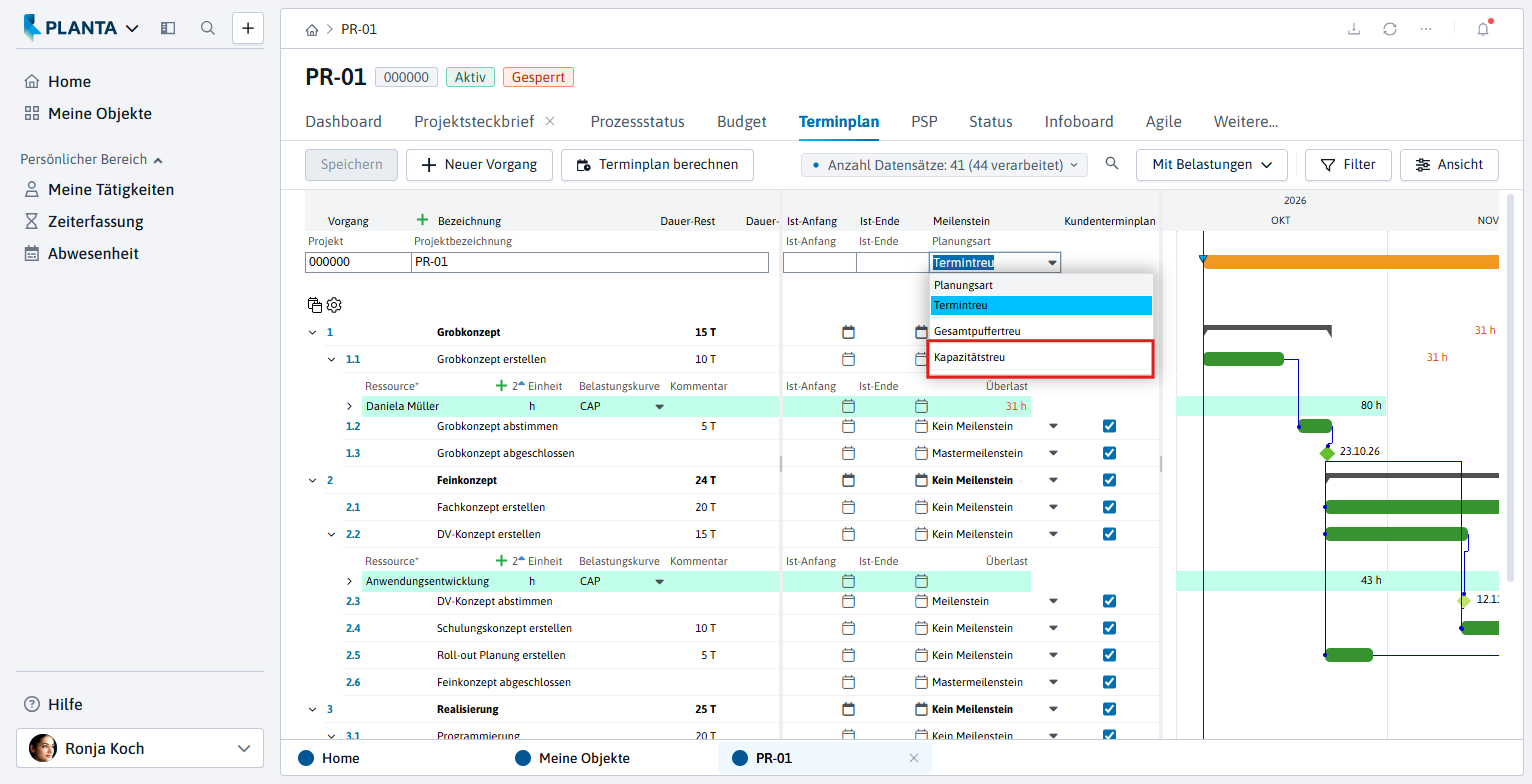Open Ist-Ende calendar for Anwendungsentwicklung row
The image size is (1532, 784).
tap(922, 581)
